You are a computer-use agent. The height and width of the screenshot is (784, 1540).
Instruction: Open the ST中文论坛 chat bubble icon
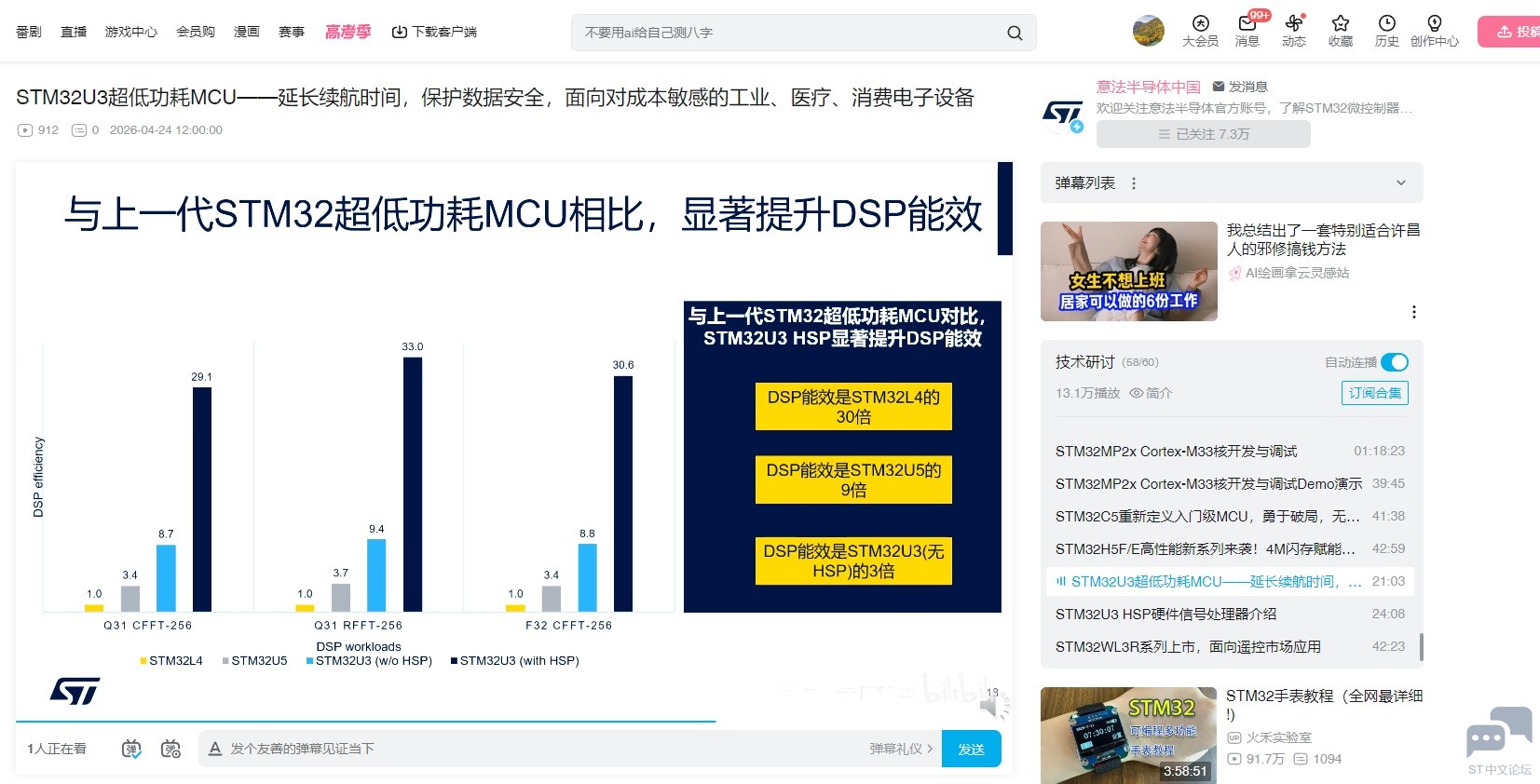click(1499, 734)
